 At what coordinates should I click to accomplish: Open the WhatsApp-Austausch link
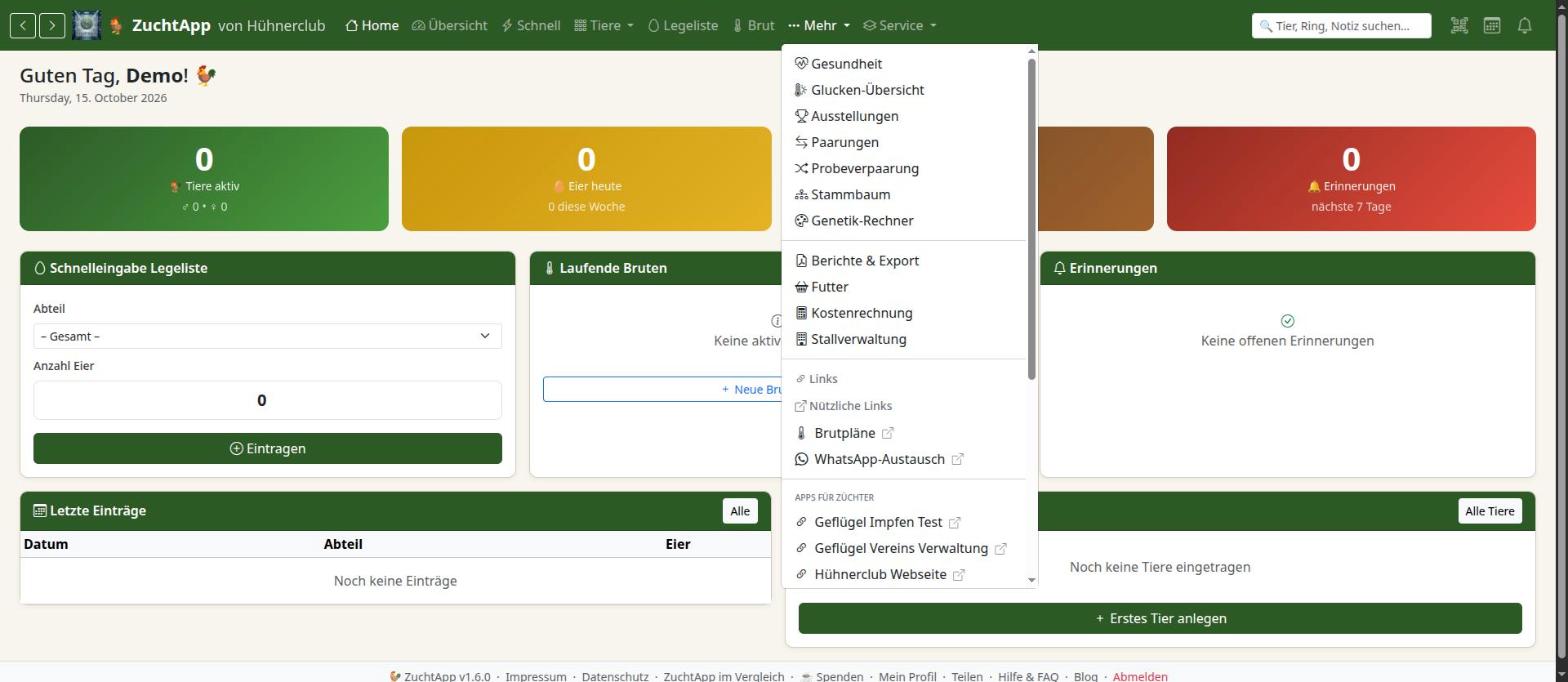click(x=905, y=459)
